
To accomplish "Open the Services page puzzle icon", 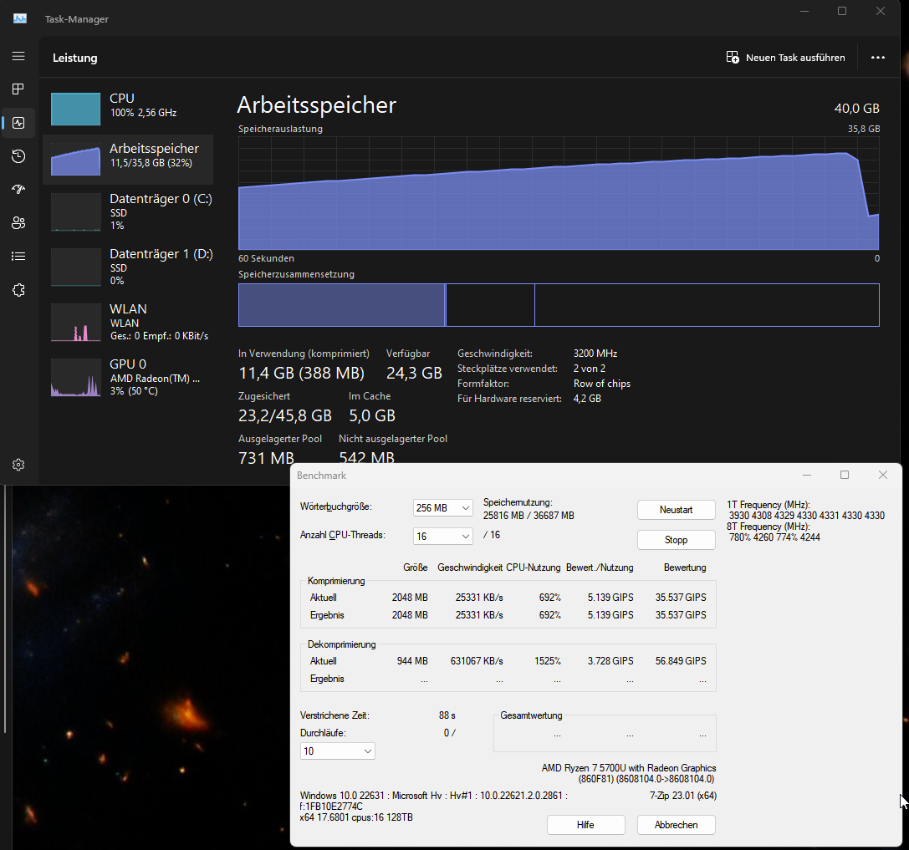I will click(18, 290).
